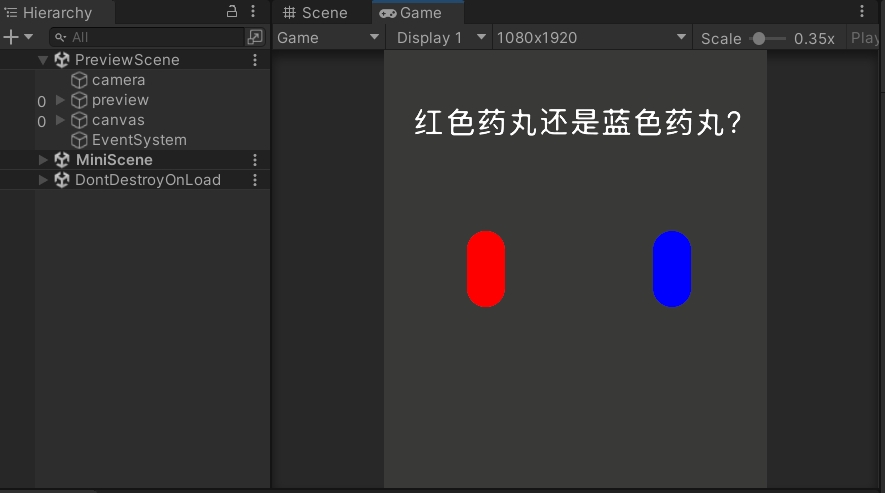The height and width of the screenshot is (493, 885).
Task: Open the Game view mode dropdown
Action: pos(328,38)
